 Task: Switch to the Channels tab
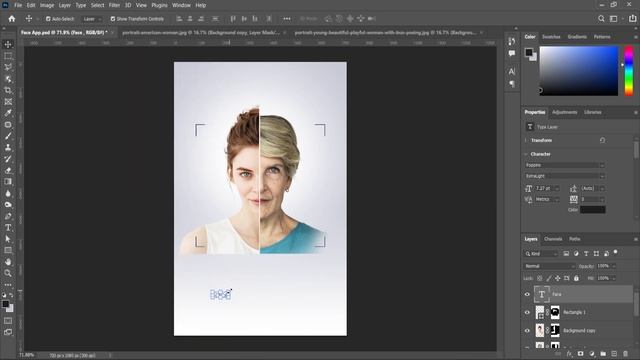(553, 239)
